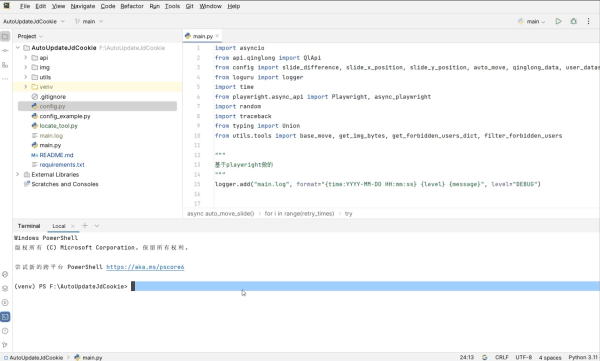The width and height of the screenshot is (600, 361).
Task: Open the aka.ms/pscore6 link in terminal
Action: tap(145, 267)
